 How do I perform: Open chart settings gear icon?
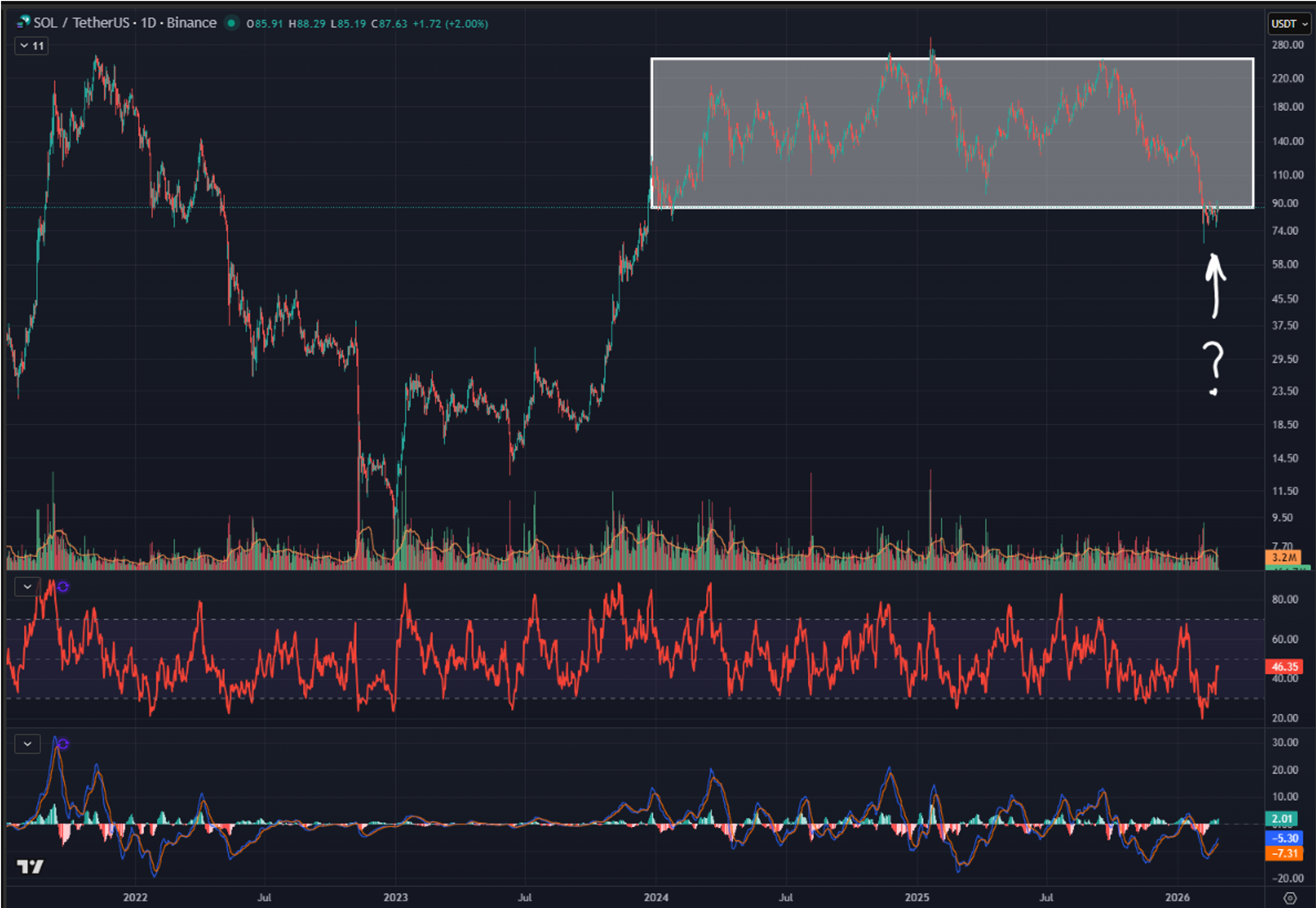1289,898
